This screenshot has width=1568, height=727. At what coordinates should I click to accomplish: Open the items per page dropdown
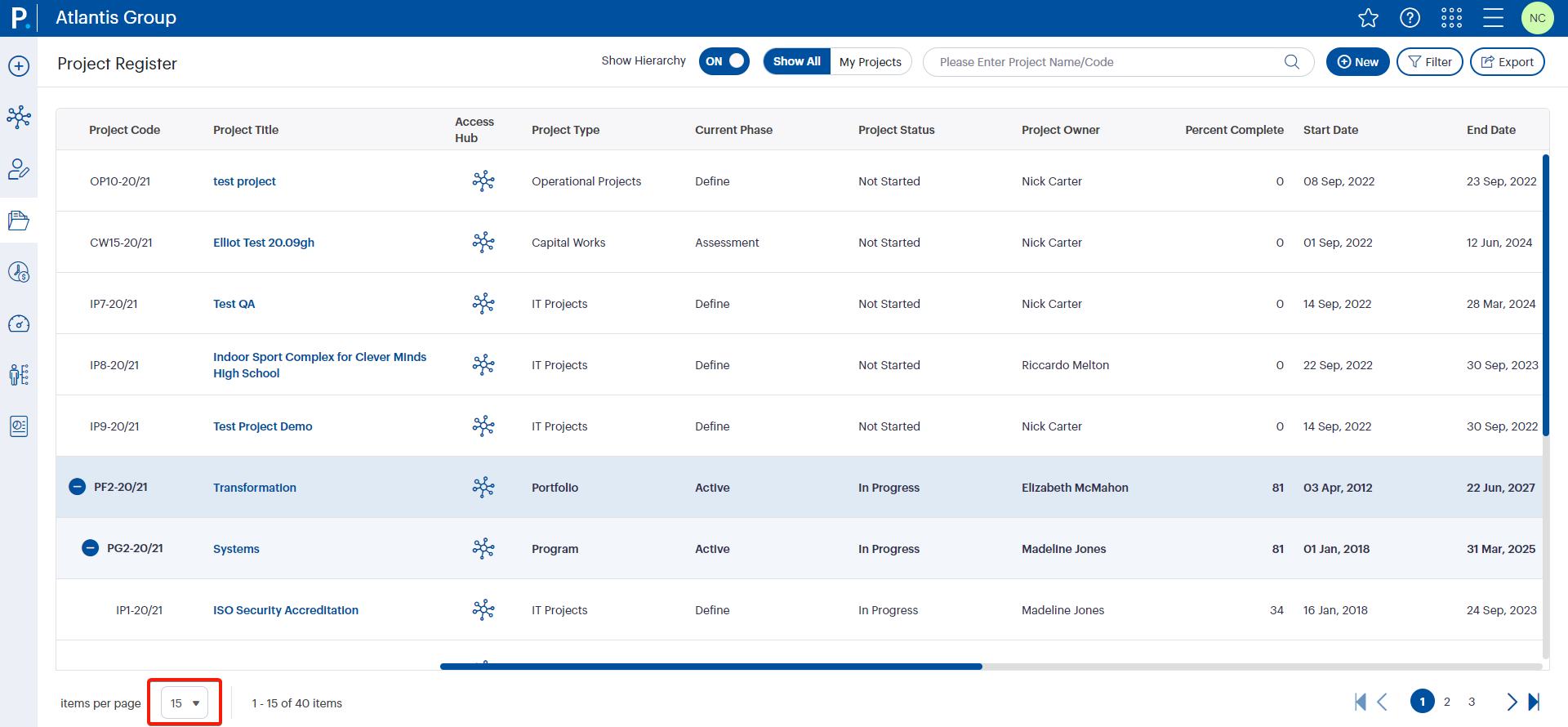pyautogui.click(x=185, y=702)
